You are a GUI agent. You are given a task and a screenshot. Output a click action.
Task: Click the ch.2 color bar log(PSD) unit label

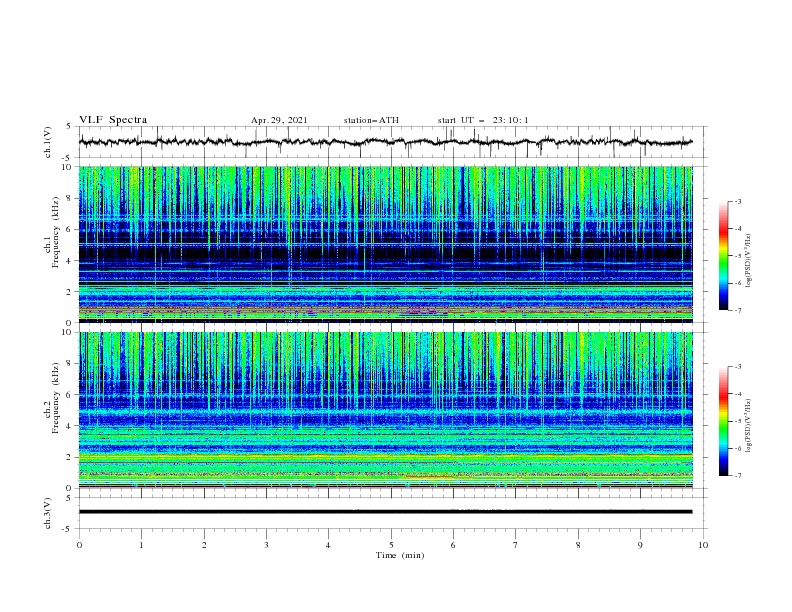click(749, 426)
